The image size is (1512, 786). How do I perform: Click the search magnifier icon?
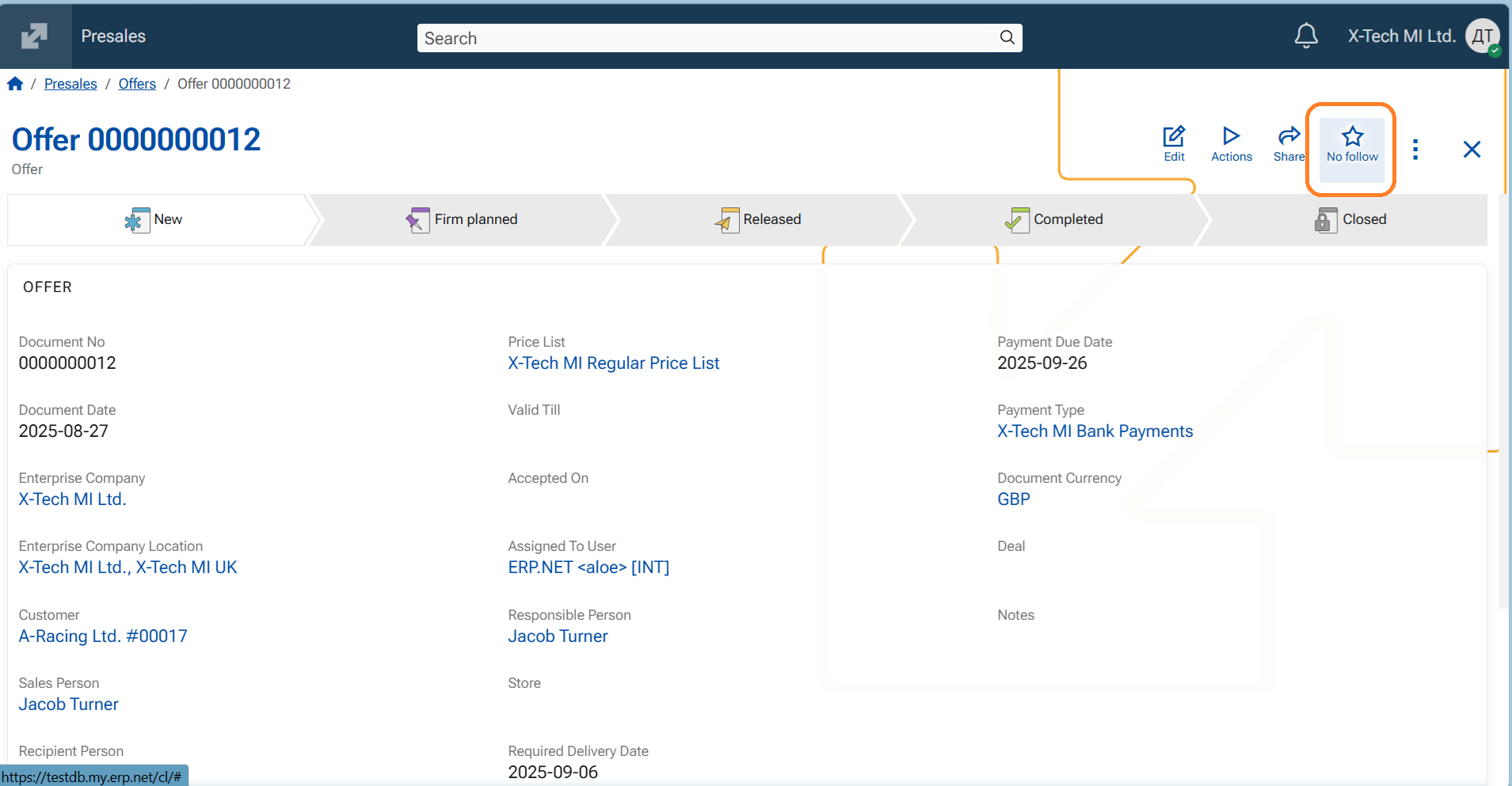[x=1007, y=38]
